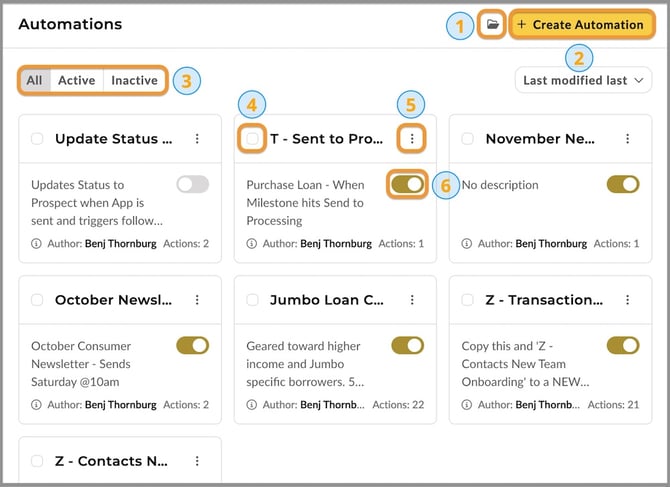Open the Last modified last sort dropdown
The image size is (670, 487).
click(583, 80)
